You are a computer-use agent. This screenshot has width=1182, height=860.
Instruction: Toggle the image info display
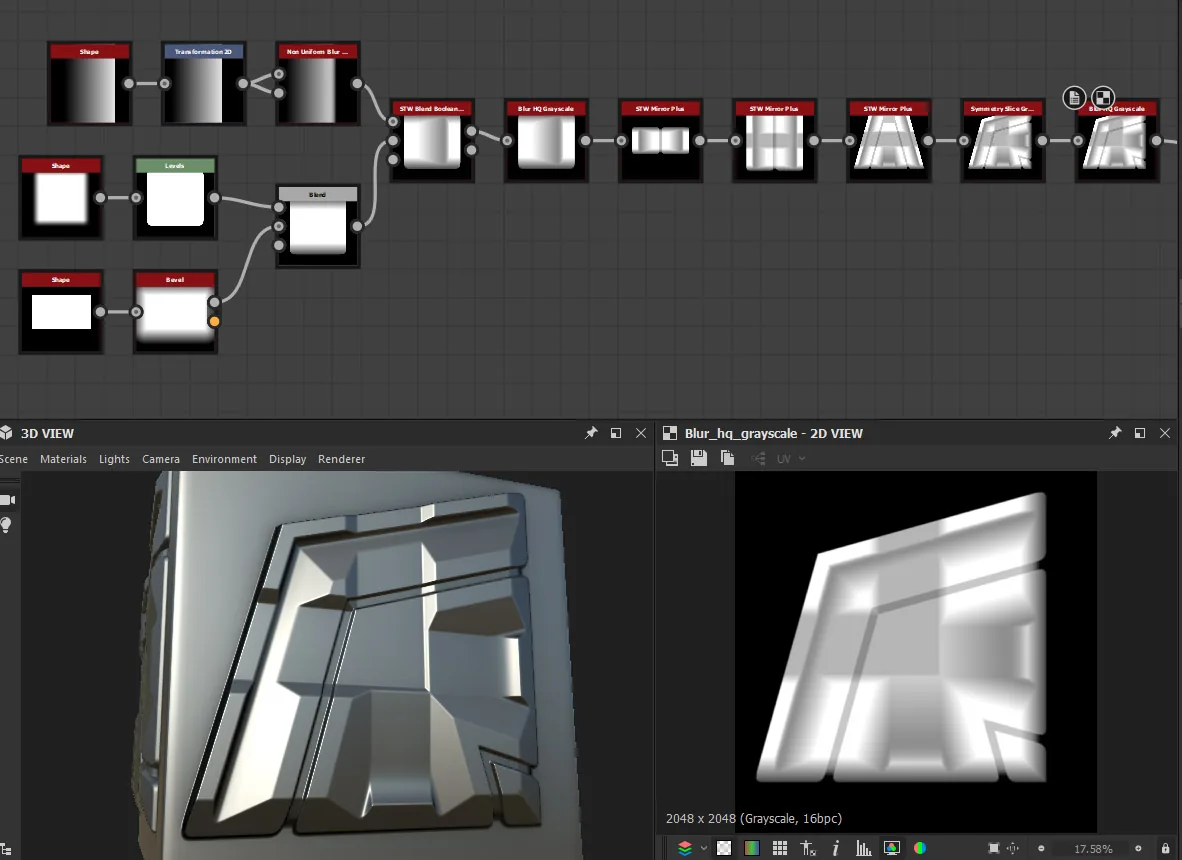point(836,848)
